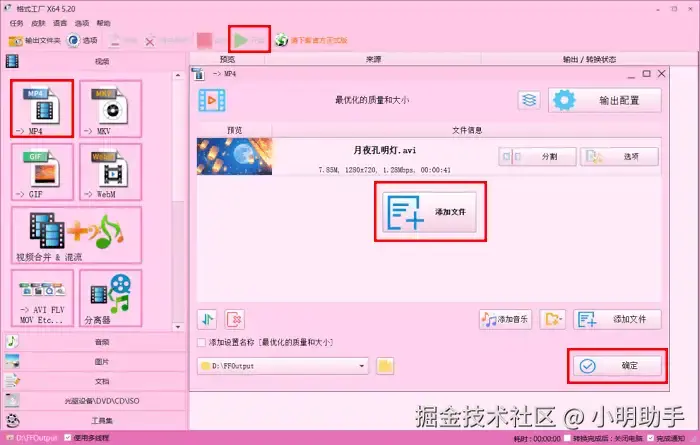
Task: Click the 选项 button for 月夜孔明灯.avi
Action: (619, 157)
